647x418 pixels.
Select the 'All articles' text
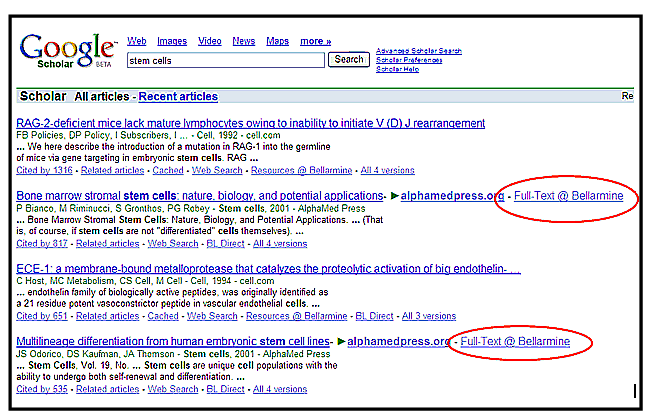click(x=102, y=97)
